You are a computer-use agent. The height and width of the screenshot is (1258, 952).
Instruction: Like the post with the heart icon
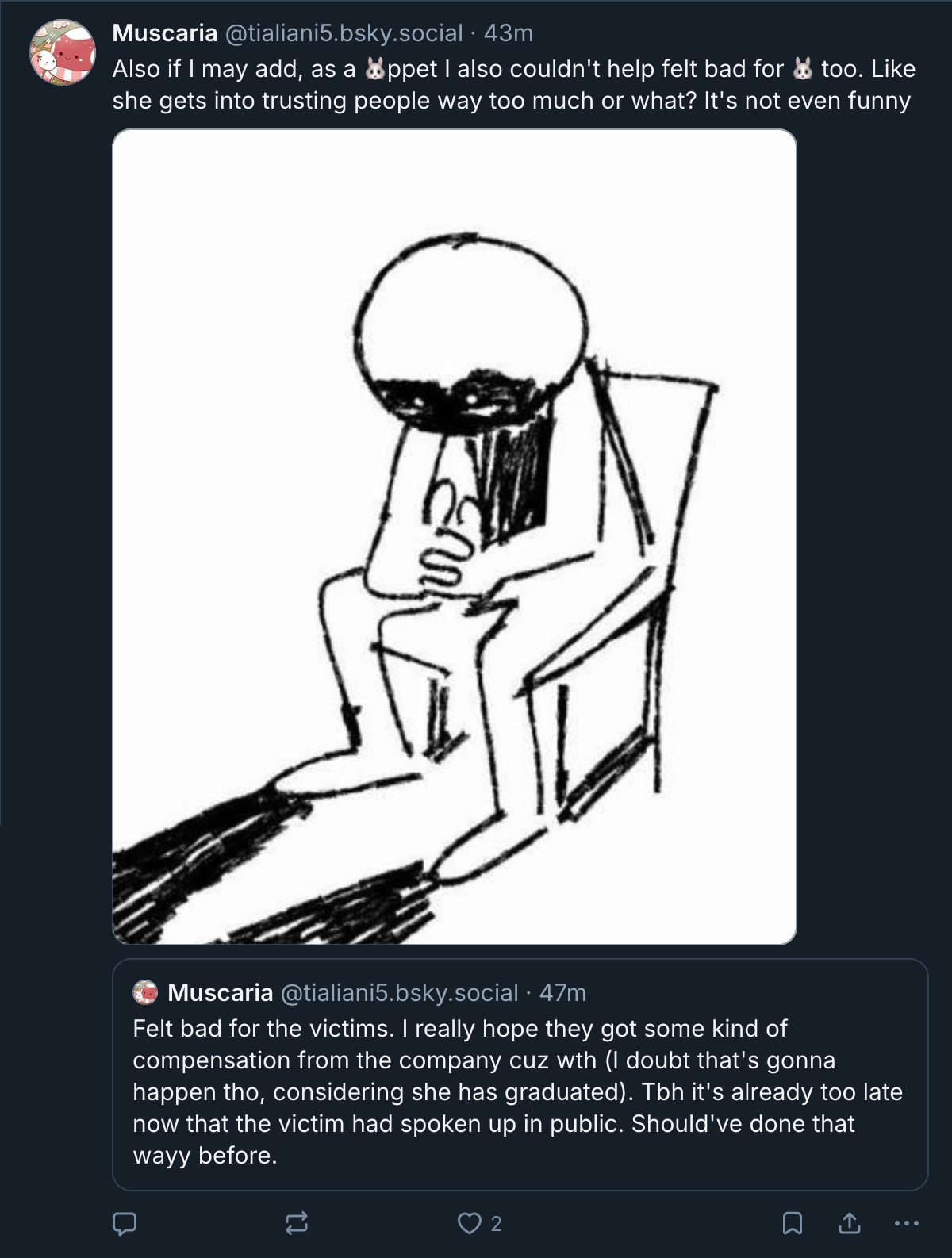tap(469, 1224)
